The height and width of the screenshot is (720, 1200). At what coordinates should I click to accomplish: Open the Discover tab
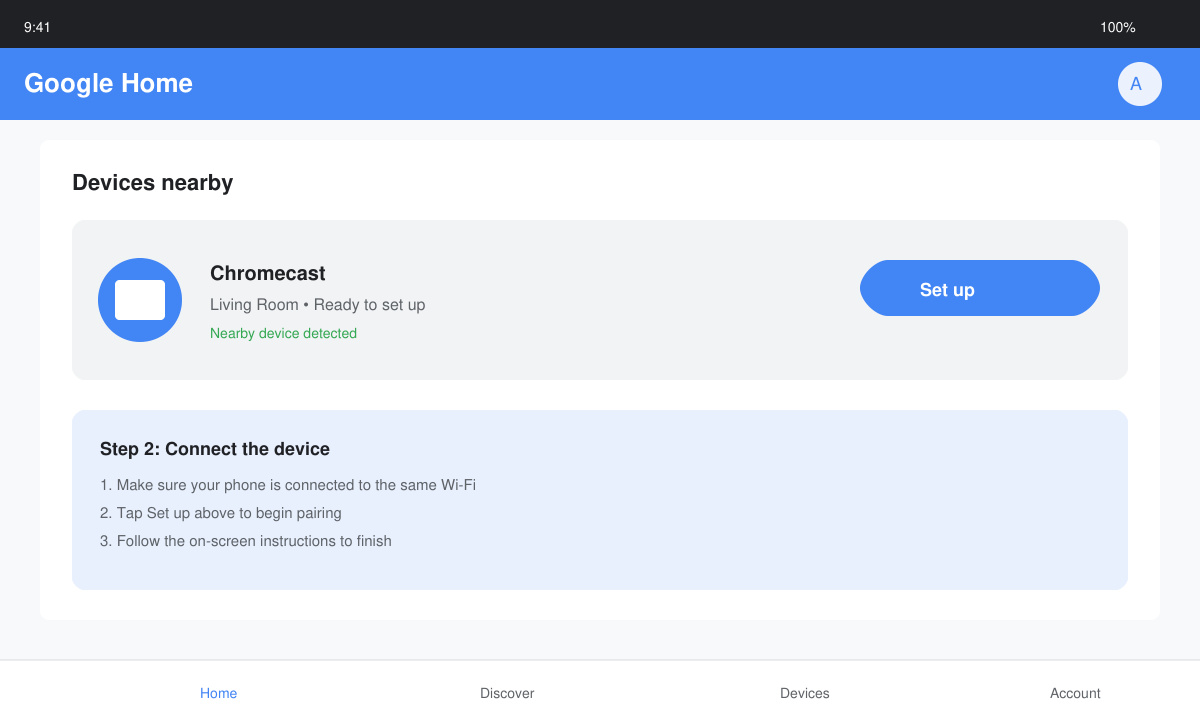pos(507,693)
